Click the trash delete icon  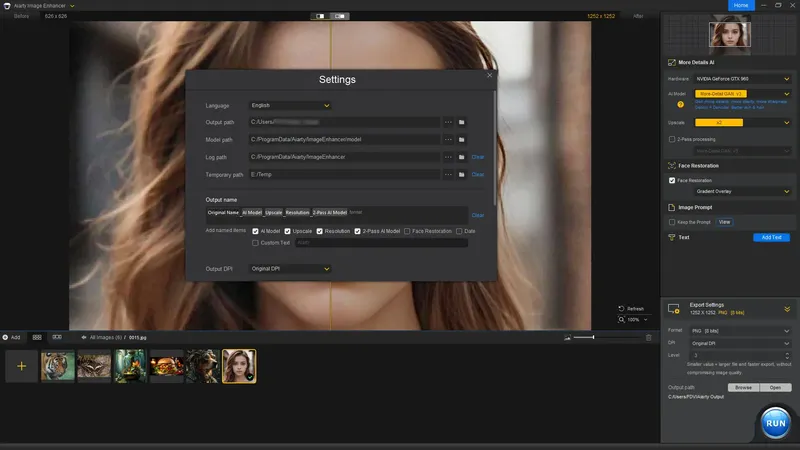tap(648, 338)
